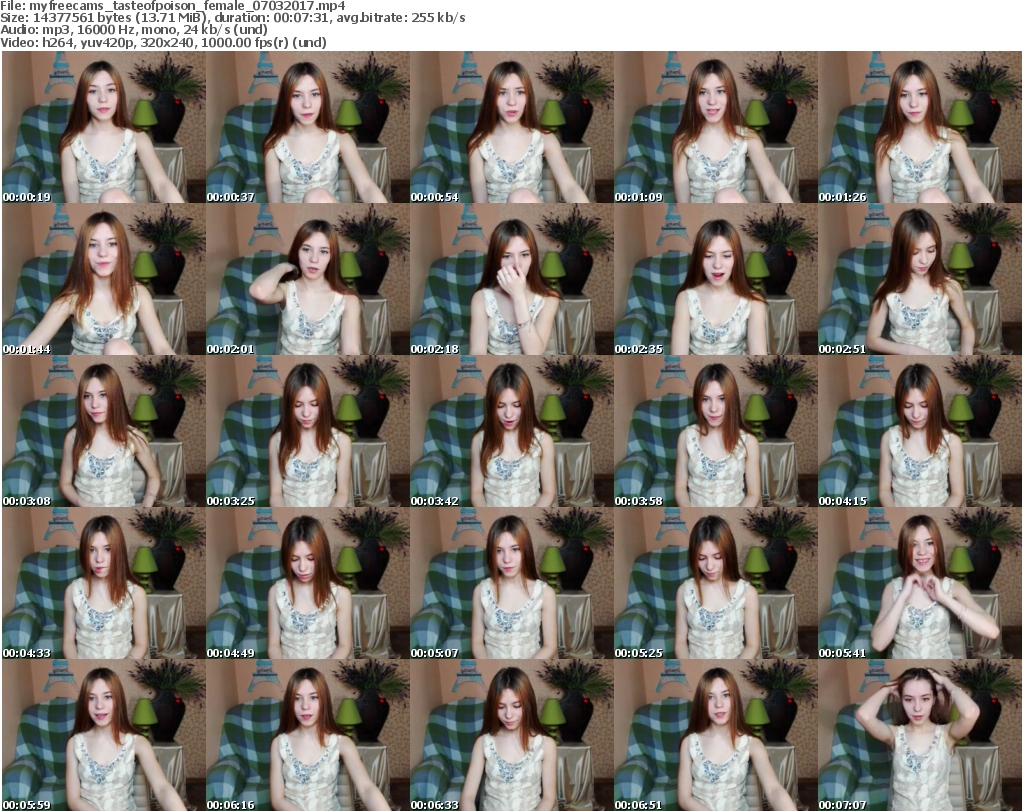
Task: Pick the thumbnail marked 00:00:54
Action: (x=512, y=127)
